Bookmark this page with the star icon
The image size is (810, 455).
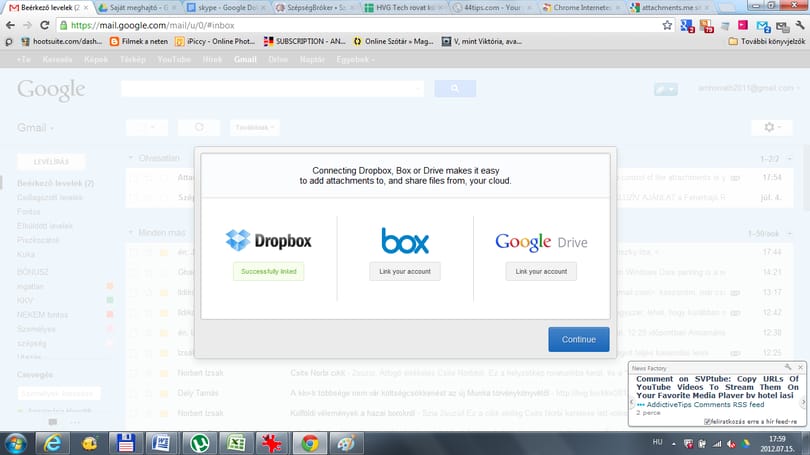pyautogui.click(x=667, y=25)
